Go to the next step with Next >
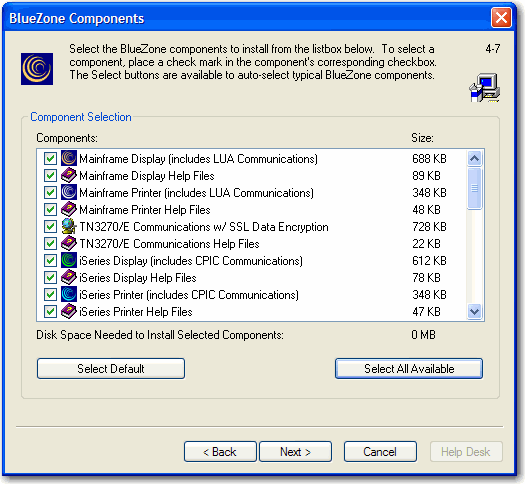Screen dimensions: 525x484 295,452
